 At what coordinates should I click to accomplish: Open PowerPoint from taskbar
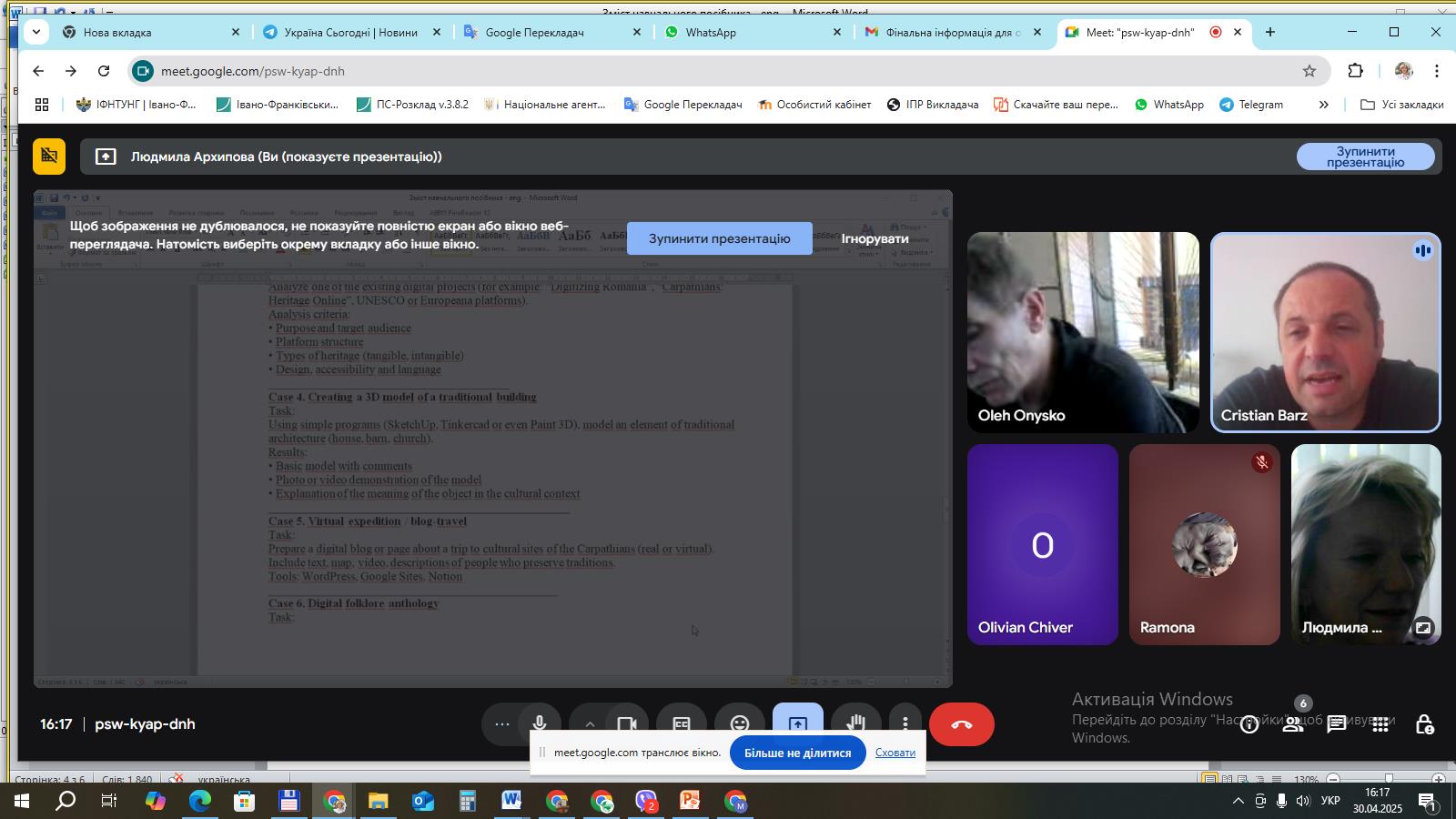(x=690, y=802)
